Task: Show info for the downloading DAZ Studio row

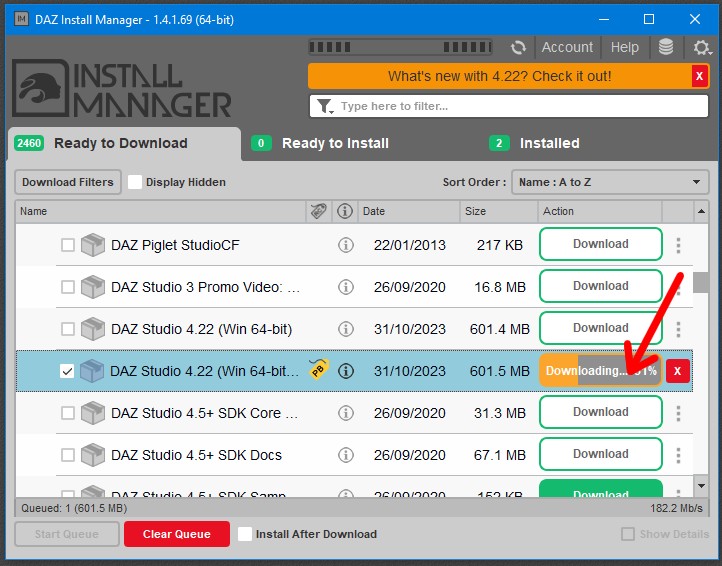Action: point(346,371)
